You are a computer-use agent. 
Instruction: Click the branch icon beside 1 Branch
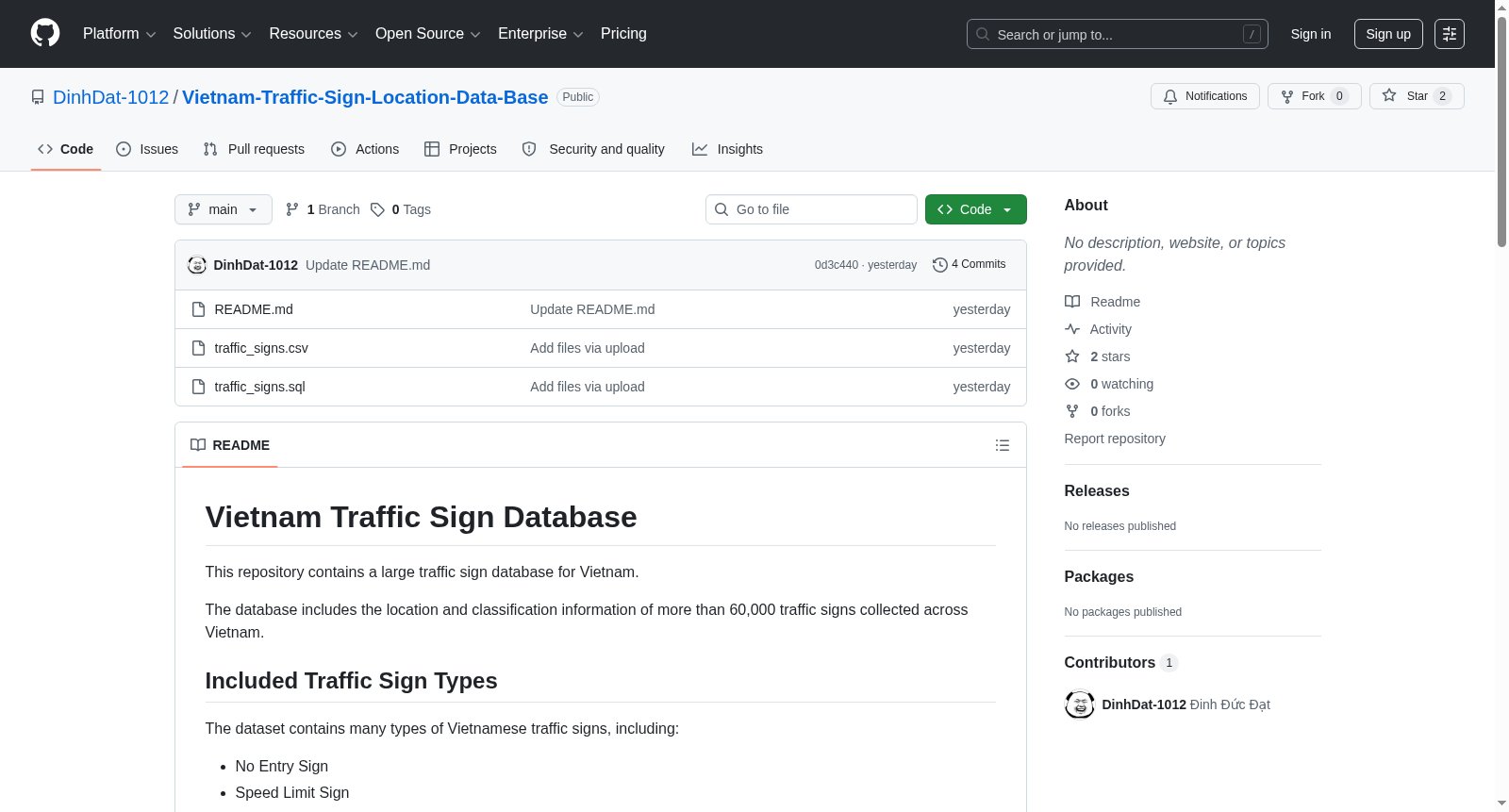[292, 209]
